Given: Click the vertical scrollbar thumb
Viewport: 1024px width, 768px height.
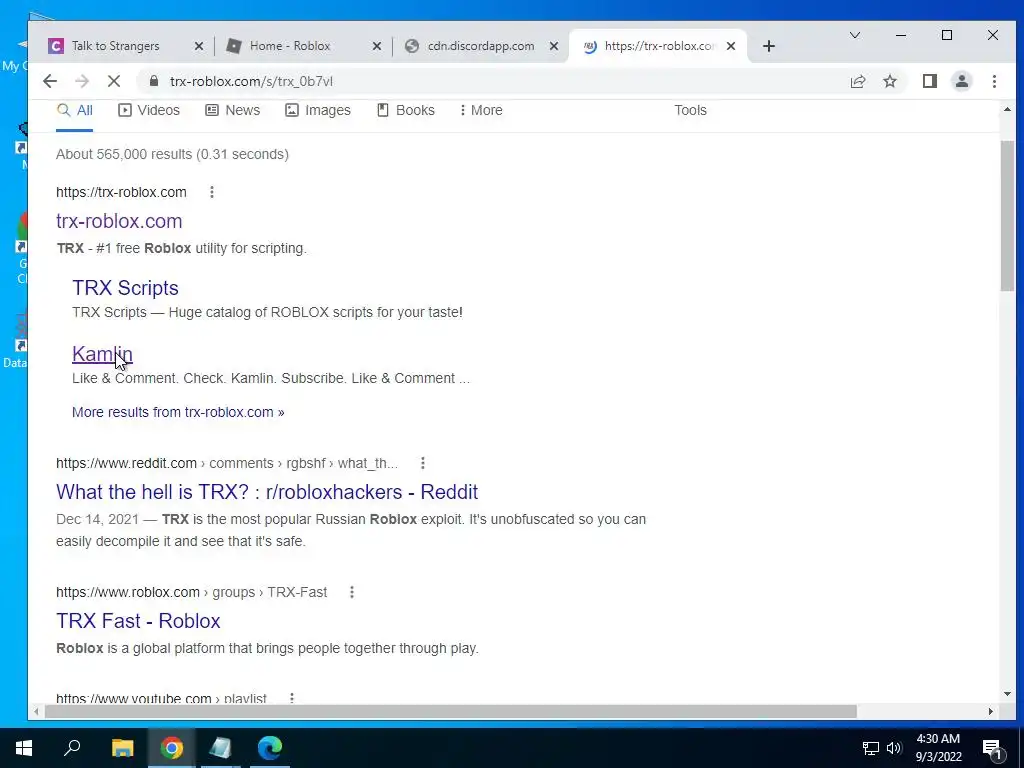Looking at the screenshot, I should click(1006, 216).
